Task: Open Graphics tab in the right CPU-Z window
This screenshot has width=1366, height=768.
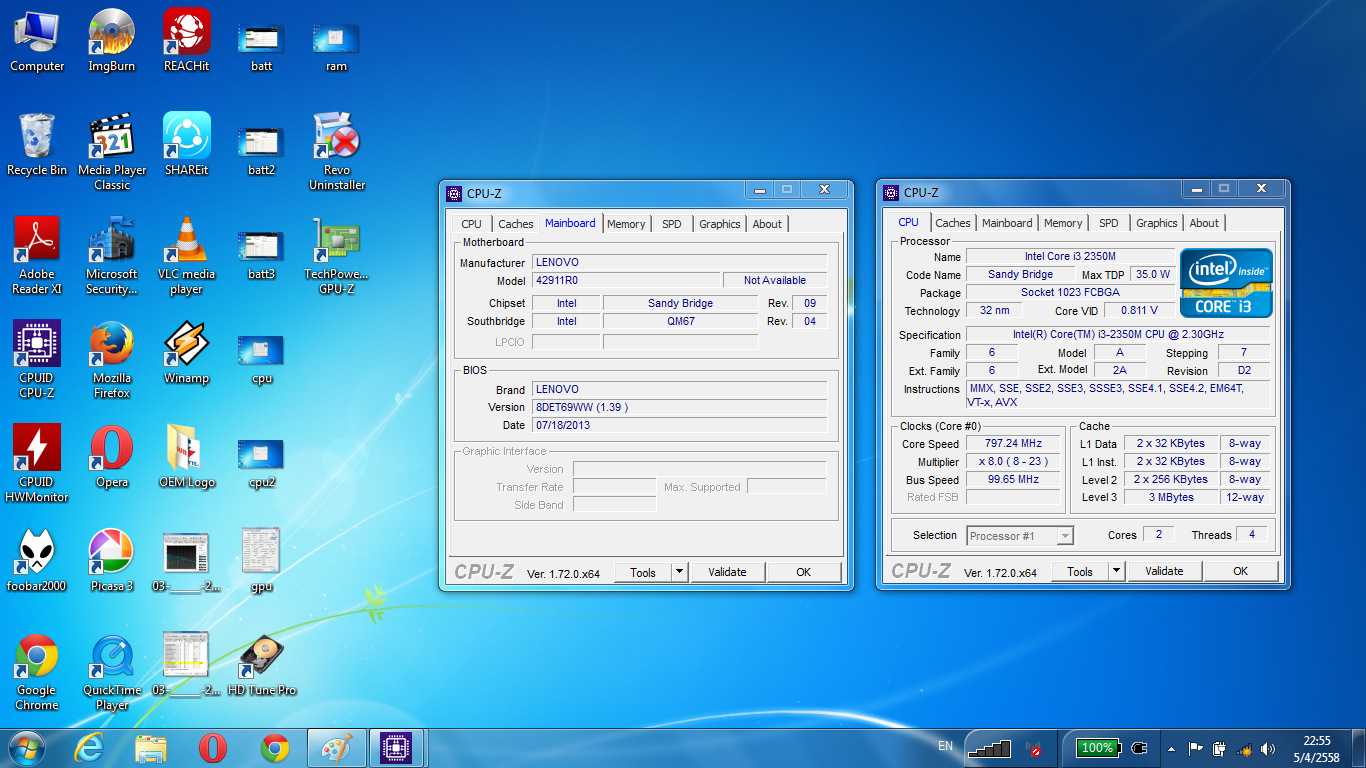Action: pyautogui.click(x=1156, y=223)
